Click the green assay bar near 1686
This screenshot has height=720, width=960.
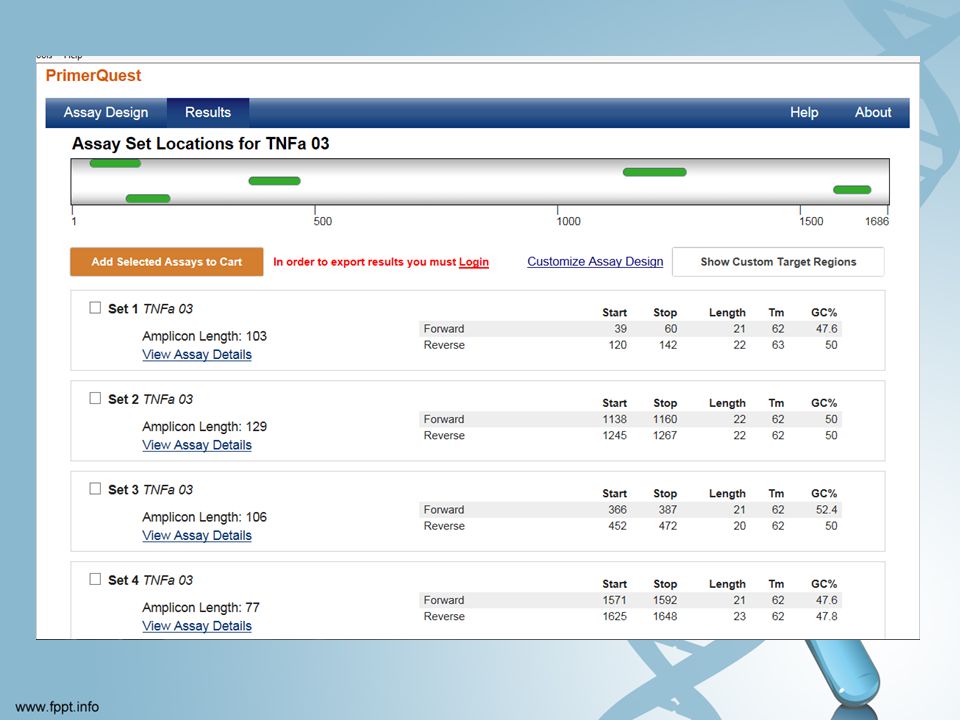click(x=852, y=190)
